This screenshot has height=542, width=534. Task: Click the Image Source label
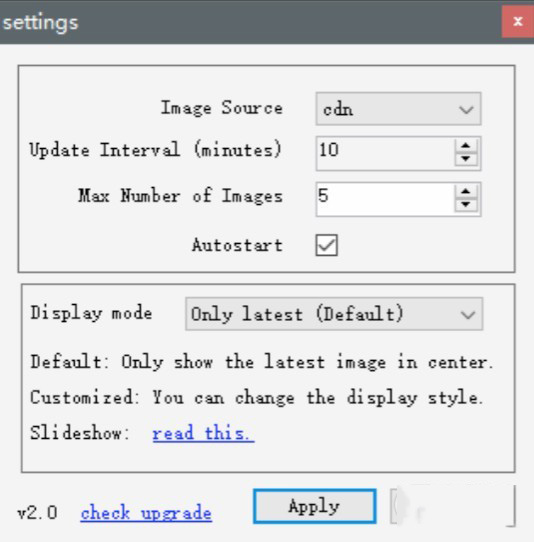[222, 108]
